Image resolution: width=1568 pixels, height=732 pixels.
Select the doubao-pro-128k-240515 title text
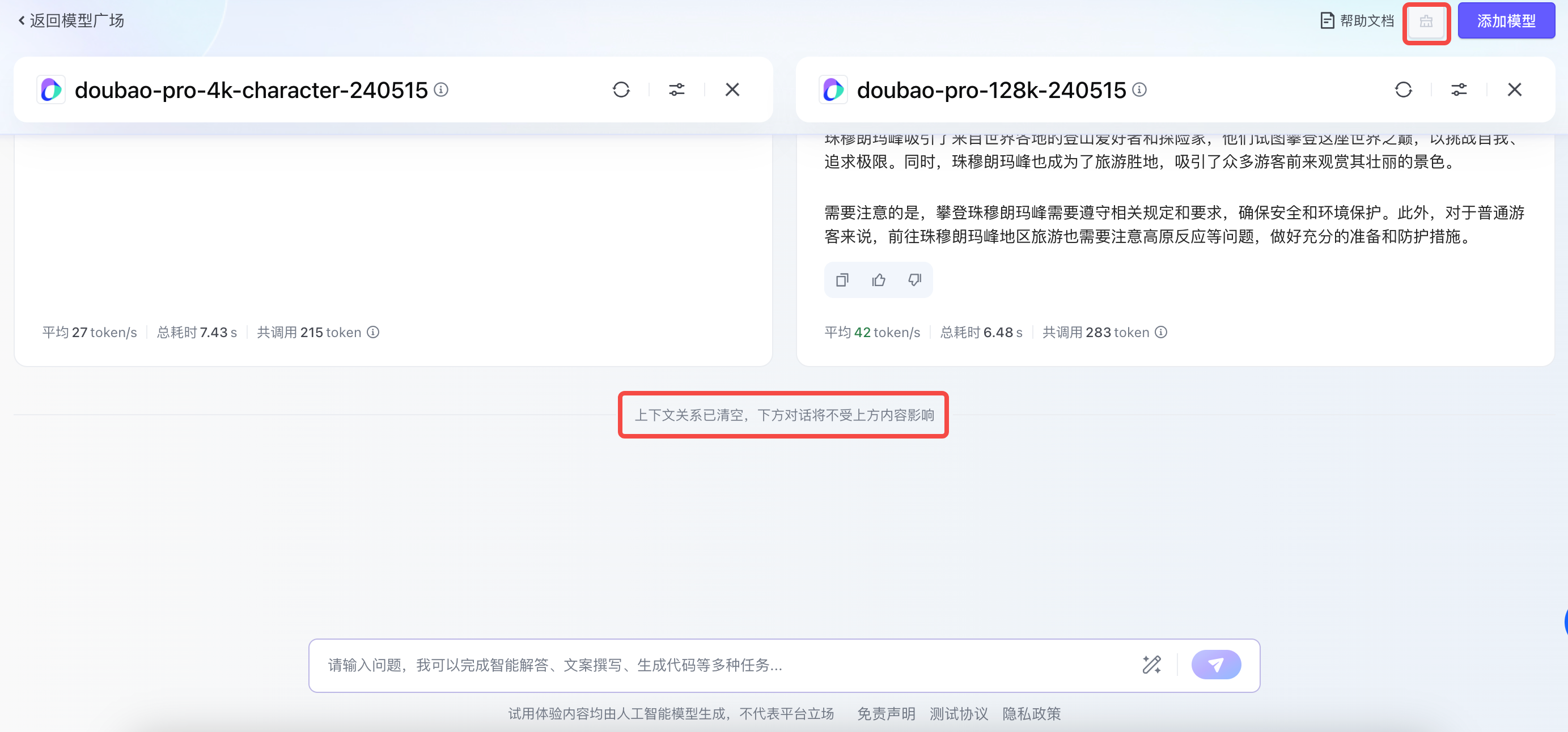991,90
